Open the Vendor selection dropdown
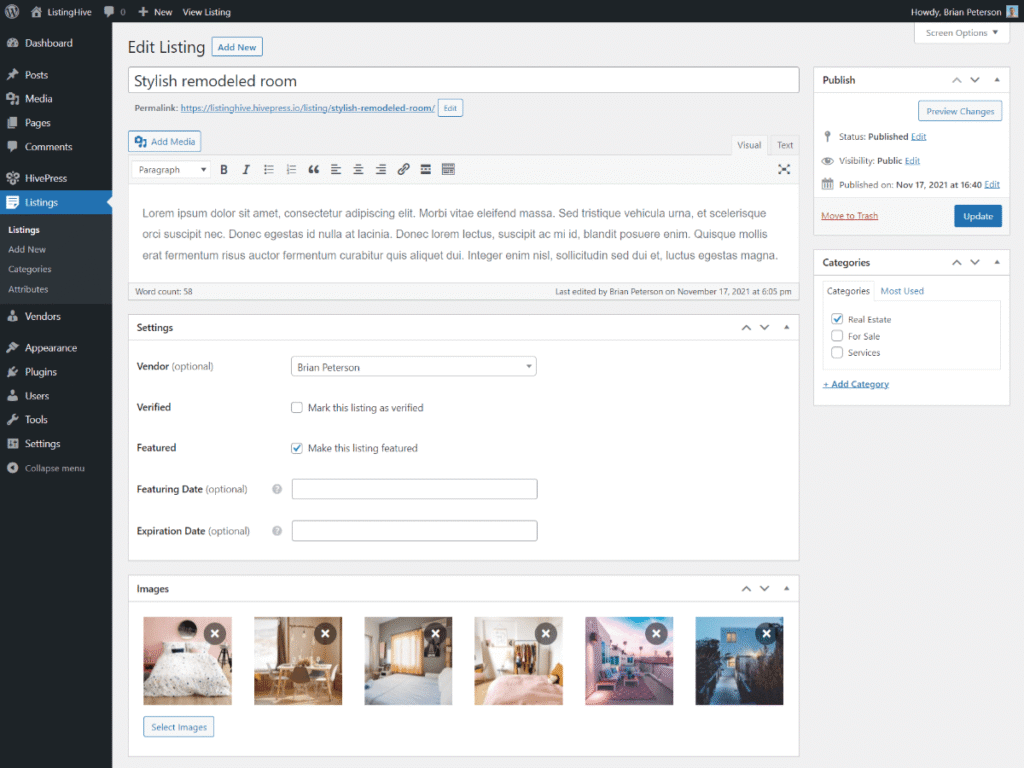 tap(413, 366)
